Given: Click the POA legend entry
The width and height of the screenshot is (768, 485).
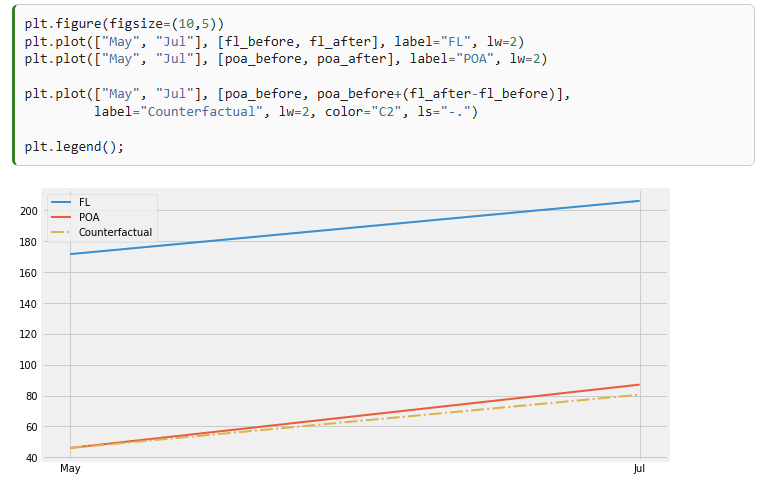Looking at the screenshot, I should 75,217.
